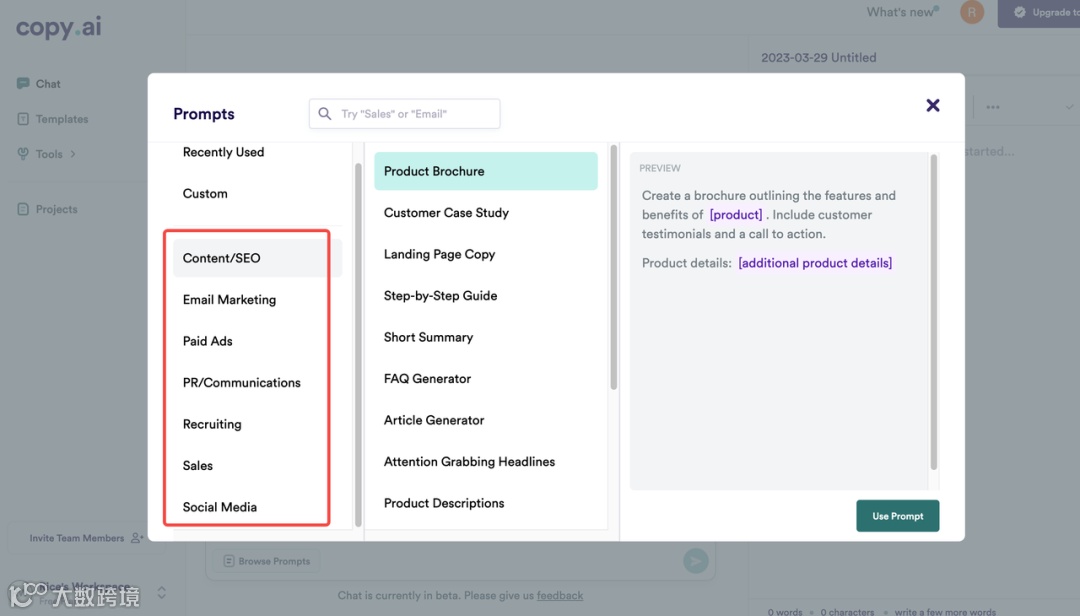Open Custom prompts category

pyautogui.click(x=205, y=194)
